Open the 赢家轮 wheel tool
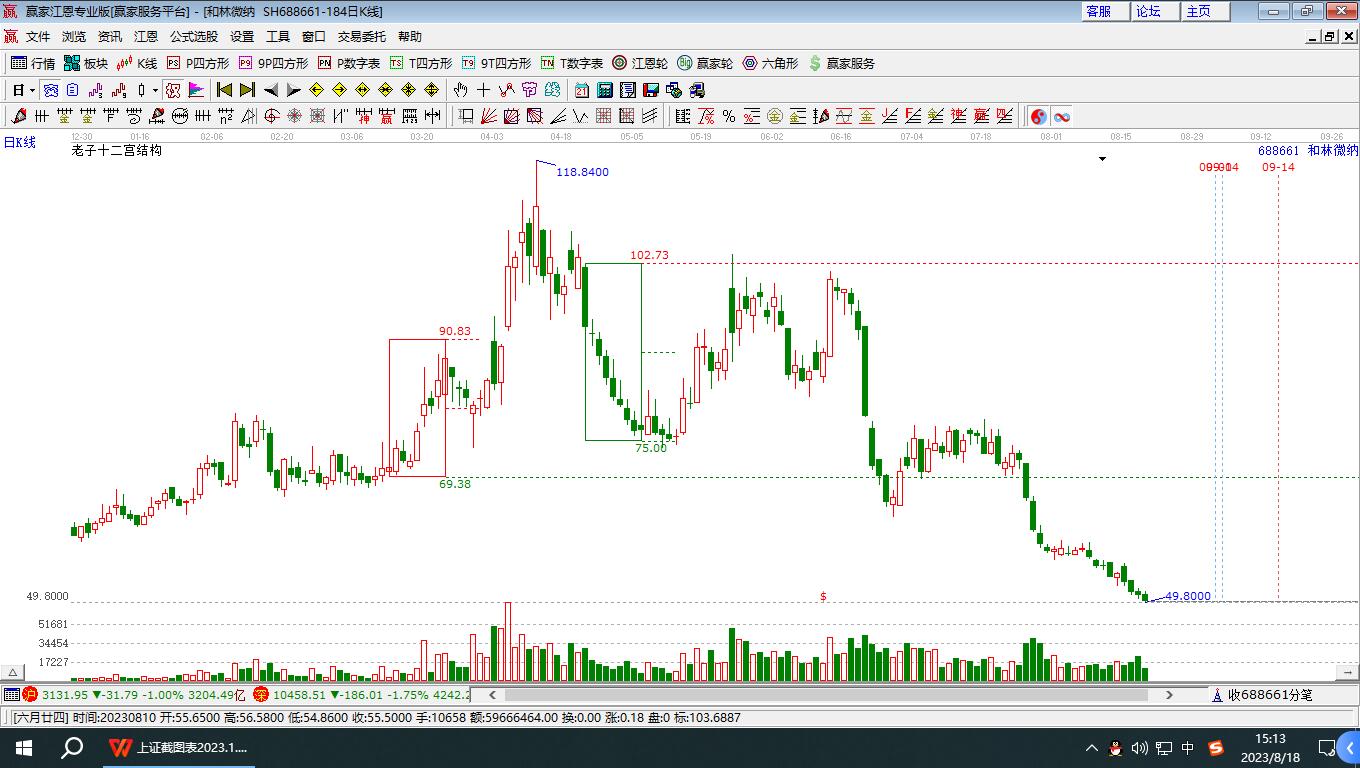1360x768 pixels. click(705, 63)
